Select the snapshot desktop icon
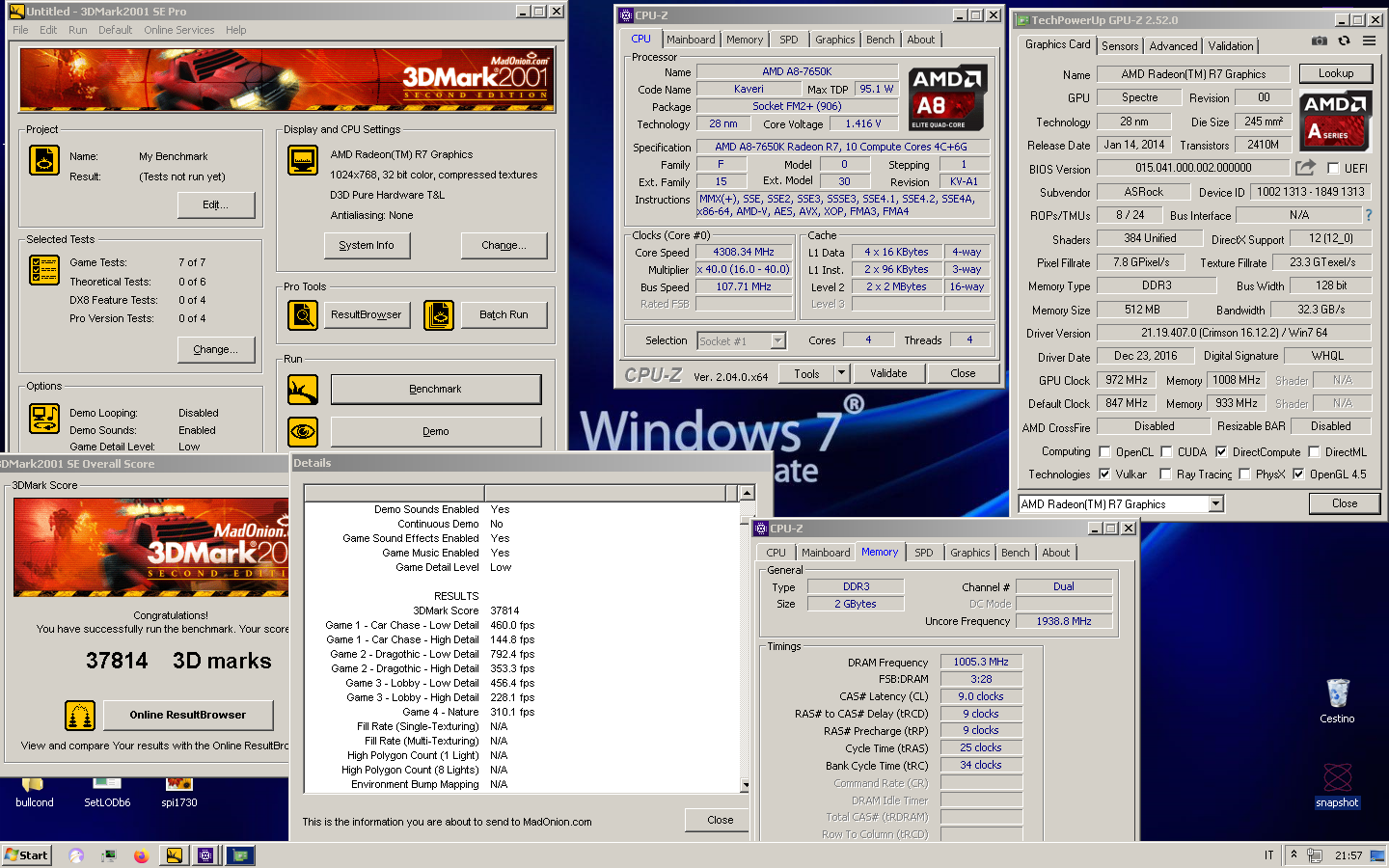 coord(1337,786)
